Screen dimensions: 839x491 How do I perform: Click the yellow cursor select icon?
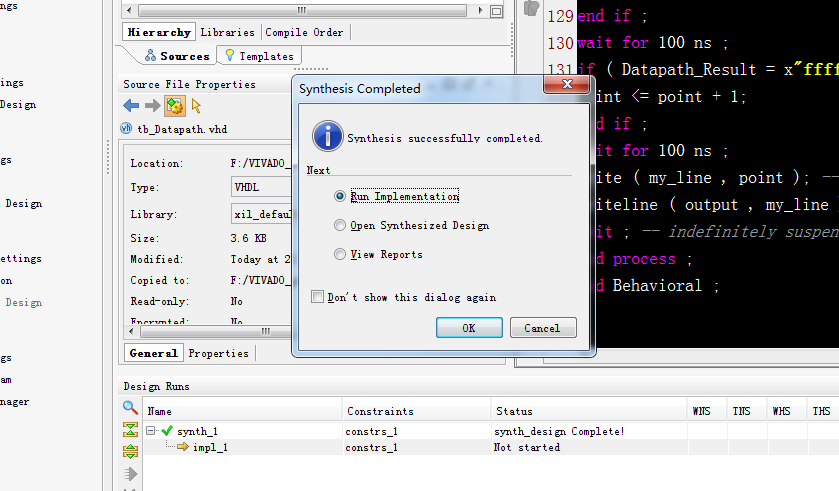pyautogui.click(x=196, y=105)
